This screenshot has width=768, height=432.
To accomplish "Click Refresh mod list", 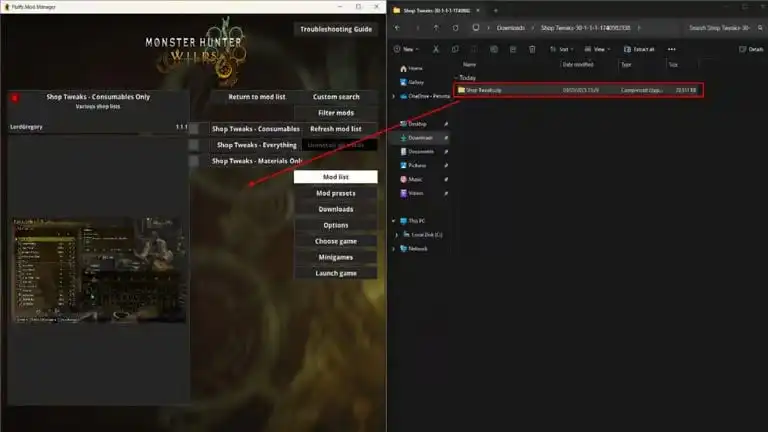I will tap(336, 129).
